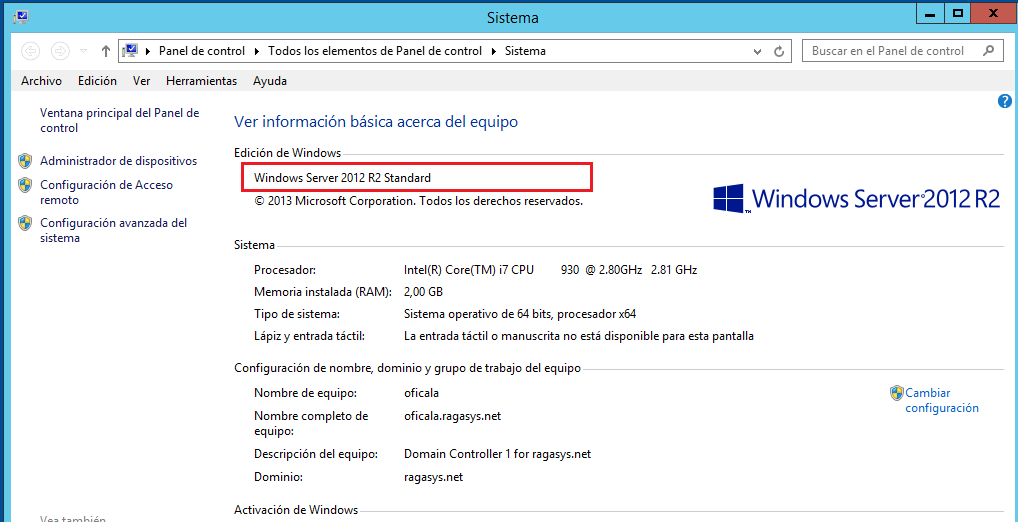This screenshot has height=522, width=1018.
Task: Open the Edición menu
Action: (x=97, y=81)
